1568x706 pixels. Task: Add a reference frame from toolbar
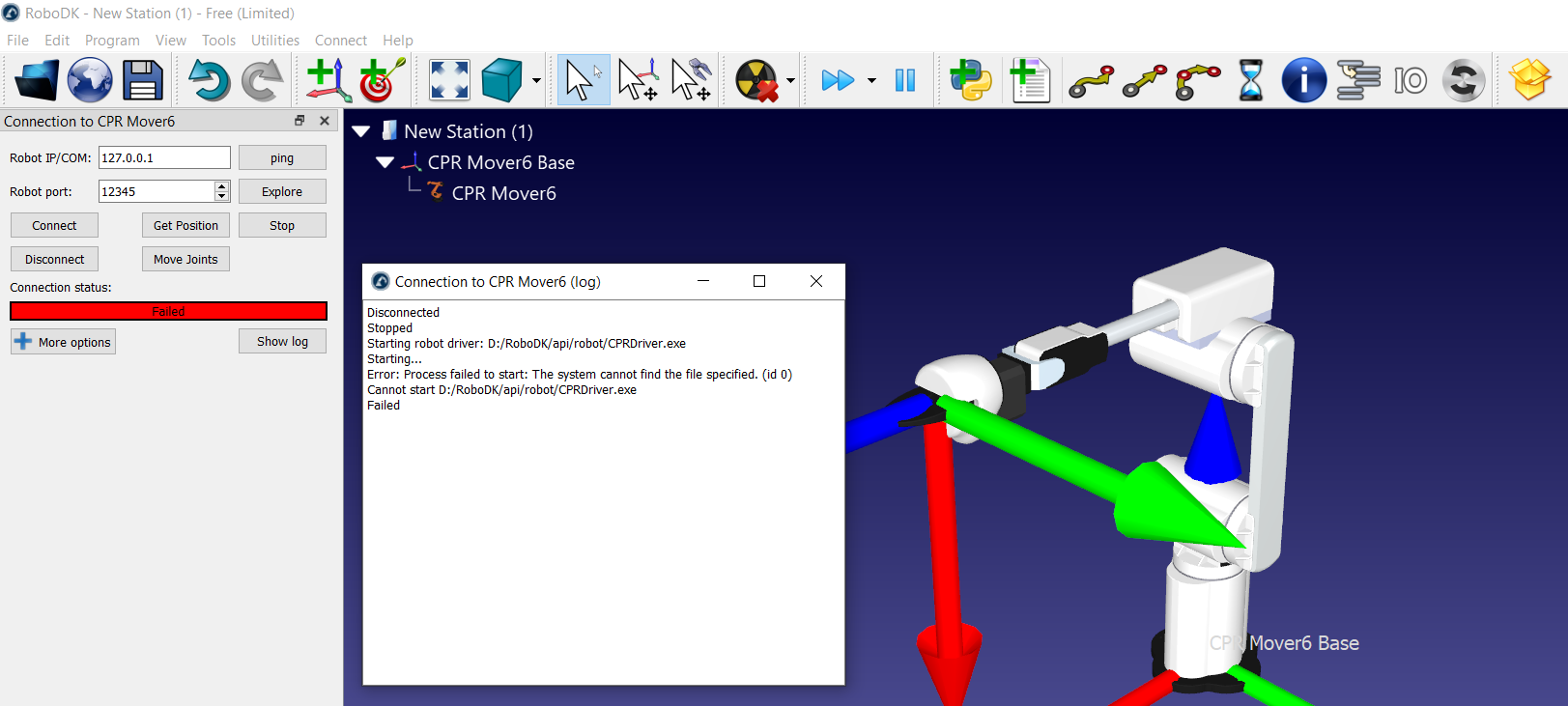(x=328, y=80)
